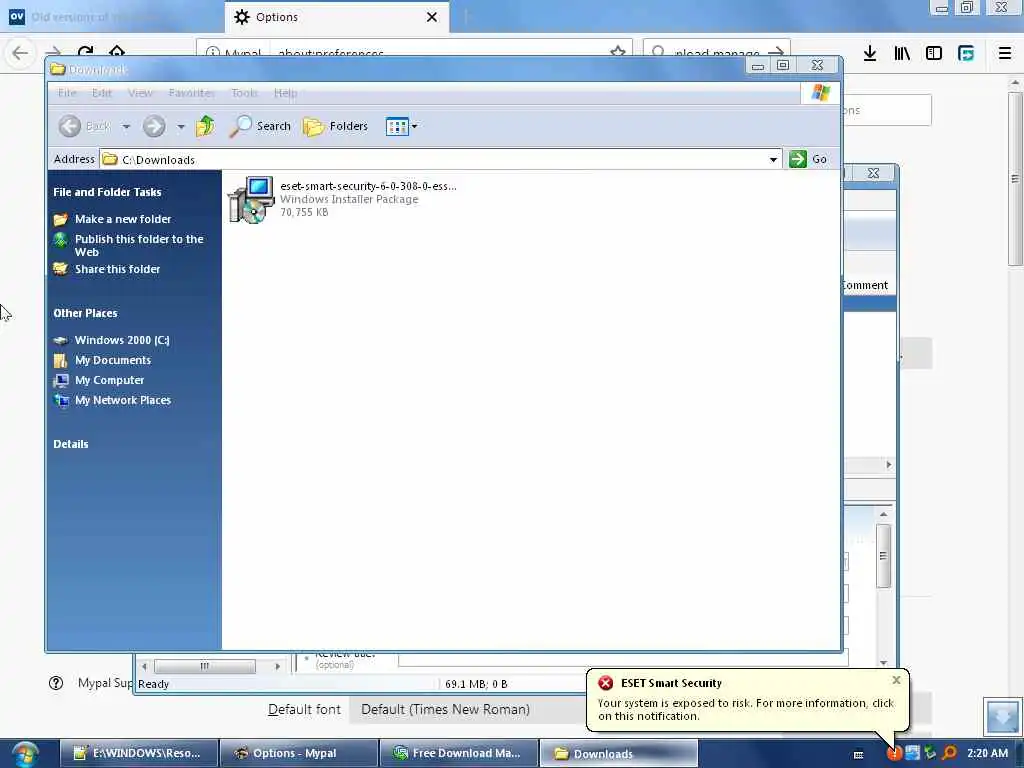Screen dimensions: 1024x768
Task: Close the Options browser tab
Action: coord(432,17)
